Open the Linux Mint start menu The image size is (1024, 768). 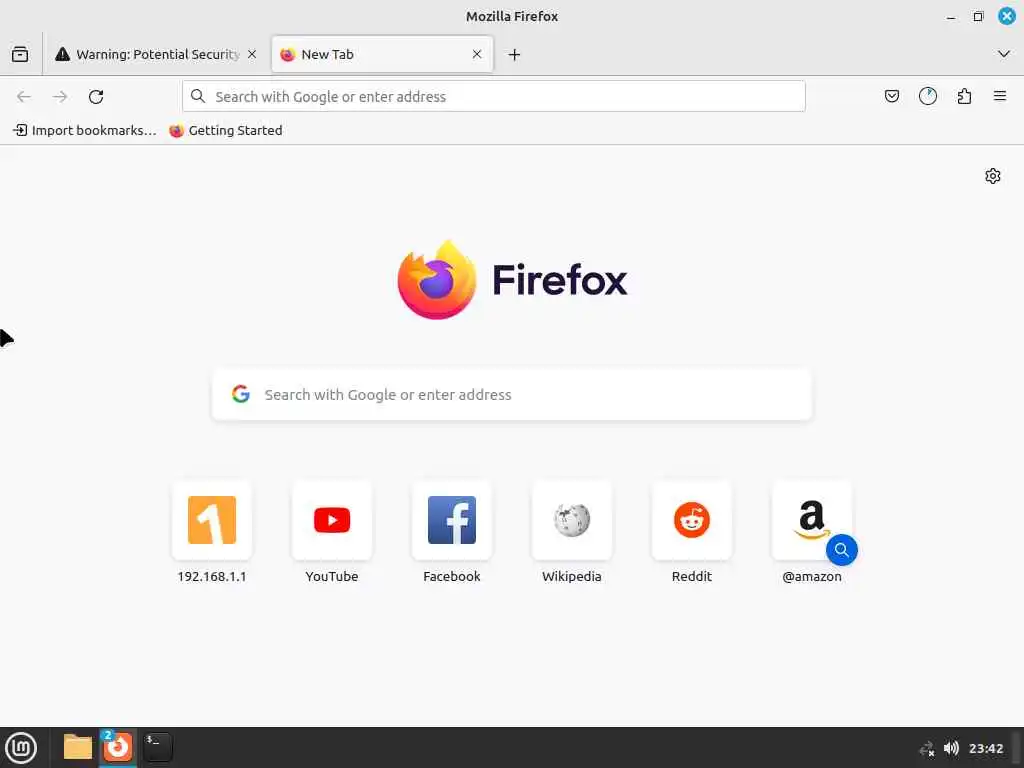coord(22,748)
